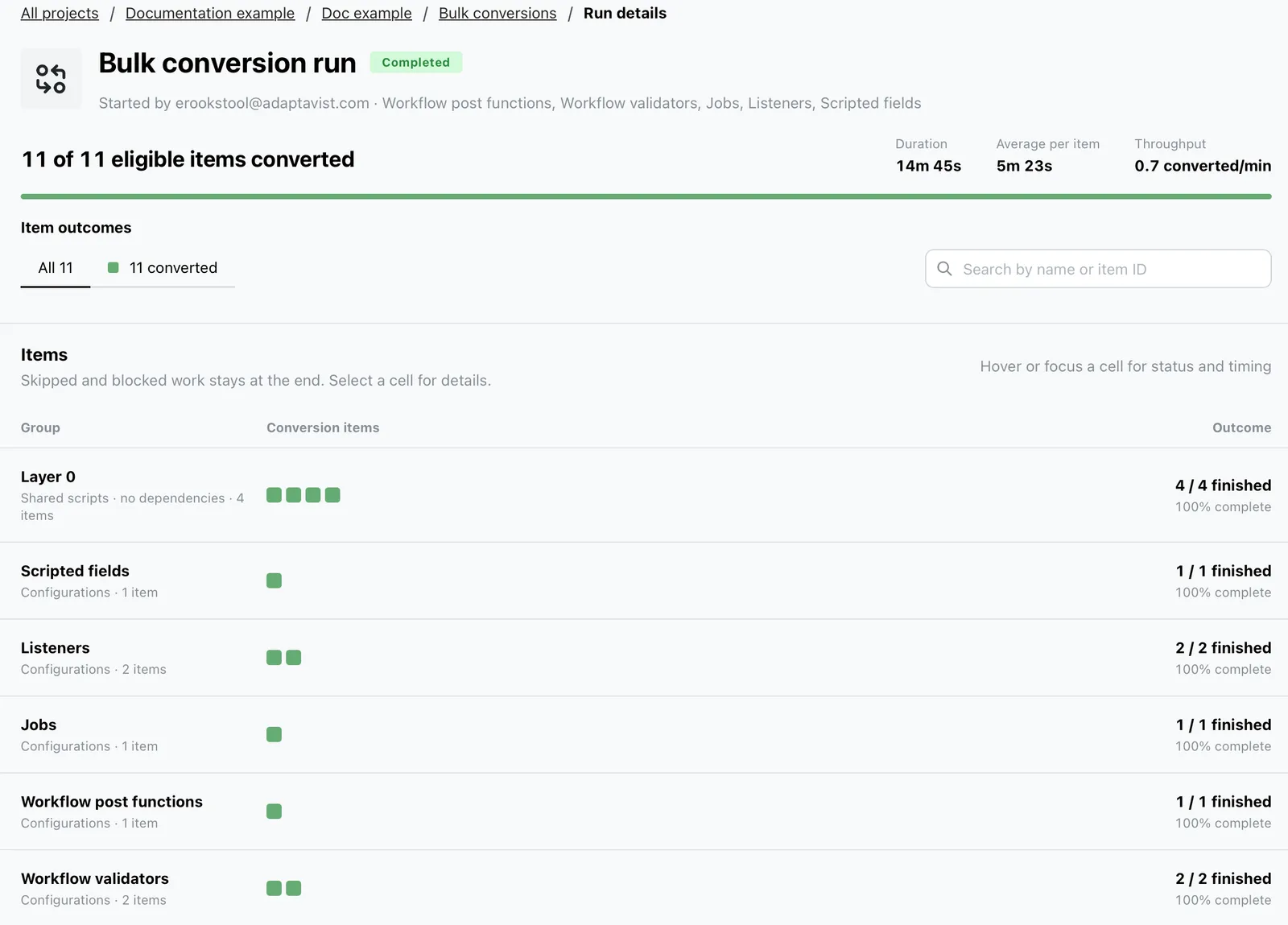Viewport: 1288px width, 925px height.
Task: Click the Layer 0 group name
Action: coord(48,477)
